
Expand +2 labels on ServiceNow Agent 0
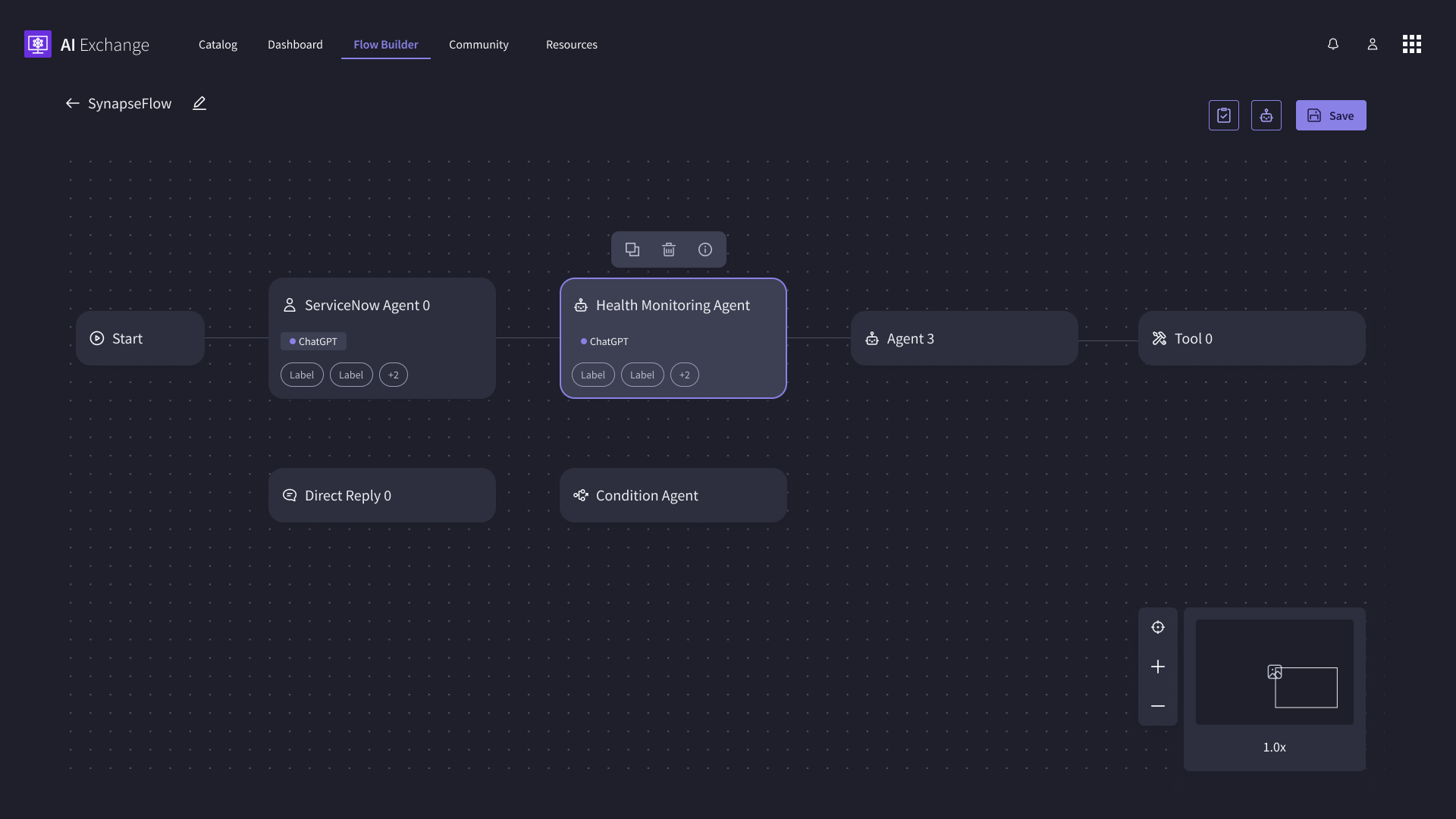tap(393, 375)
